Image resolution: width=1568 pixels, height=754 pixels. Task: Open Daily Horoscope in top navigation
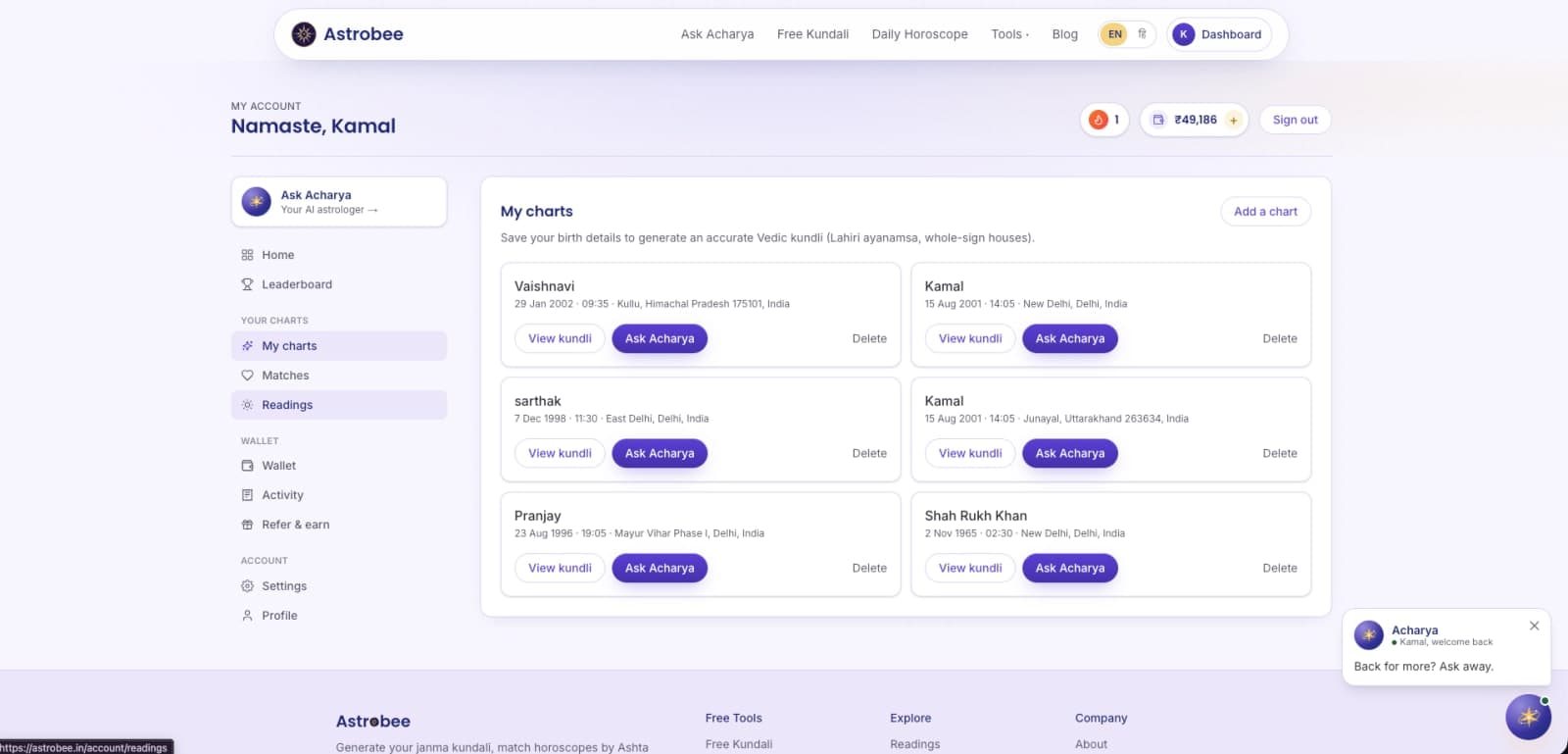(919, 34)
